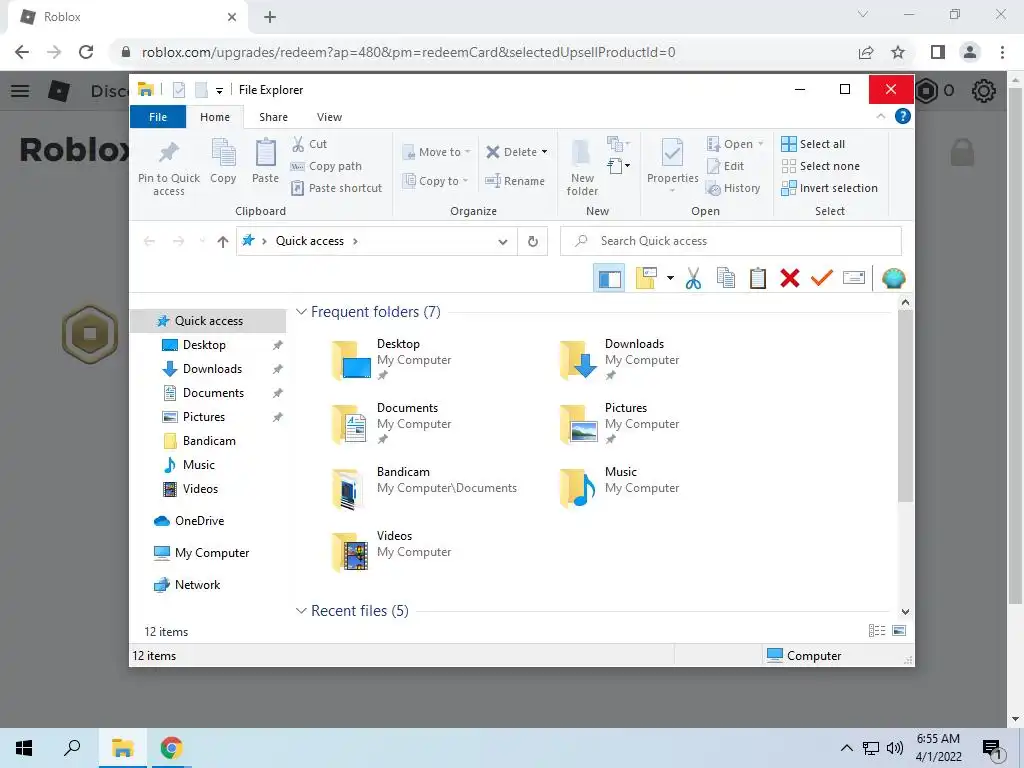
Task: Open the File tab
Action: point(158,117)
